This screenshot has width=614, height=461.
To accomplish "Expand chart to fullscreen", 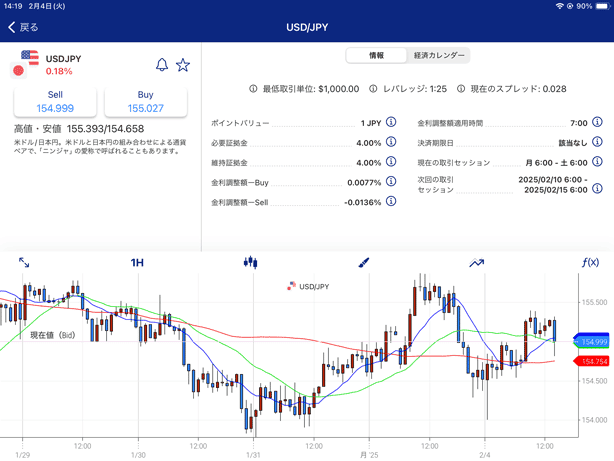I will (24, 263).
